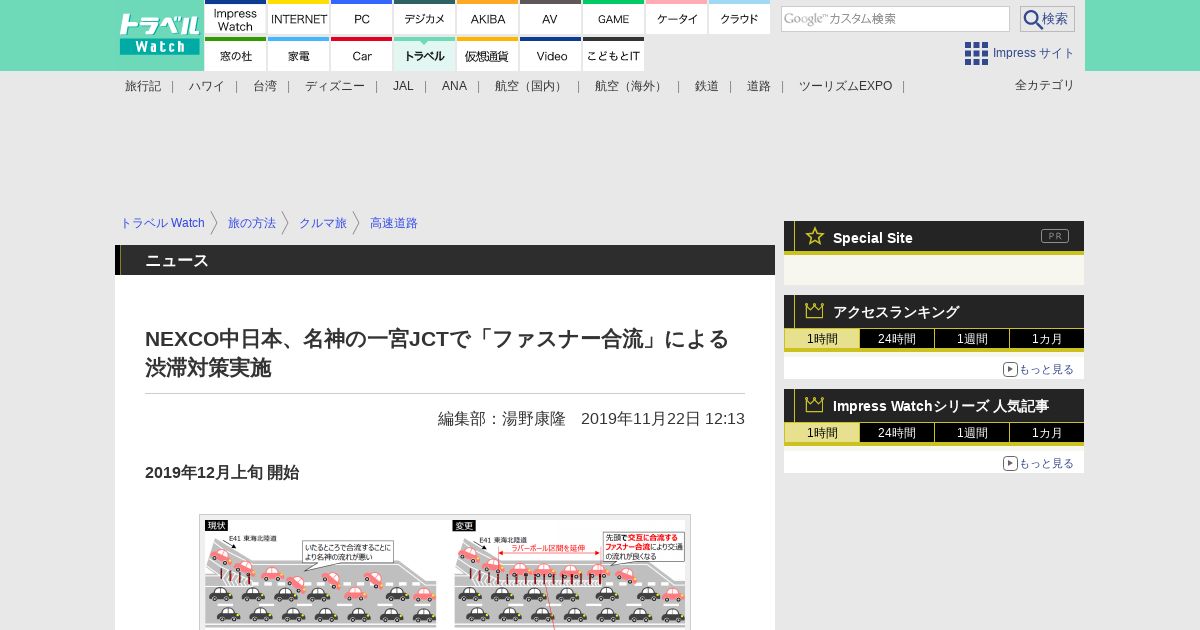This screenshot has width=1200, height=630.
Task: Open the Video tile
Action: tap(551, 55)
